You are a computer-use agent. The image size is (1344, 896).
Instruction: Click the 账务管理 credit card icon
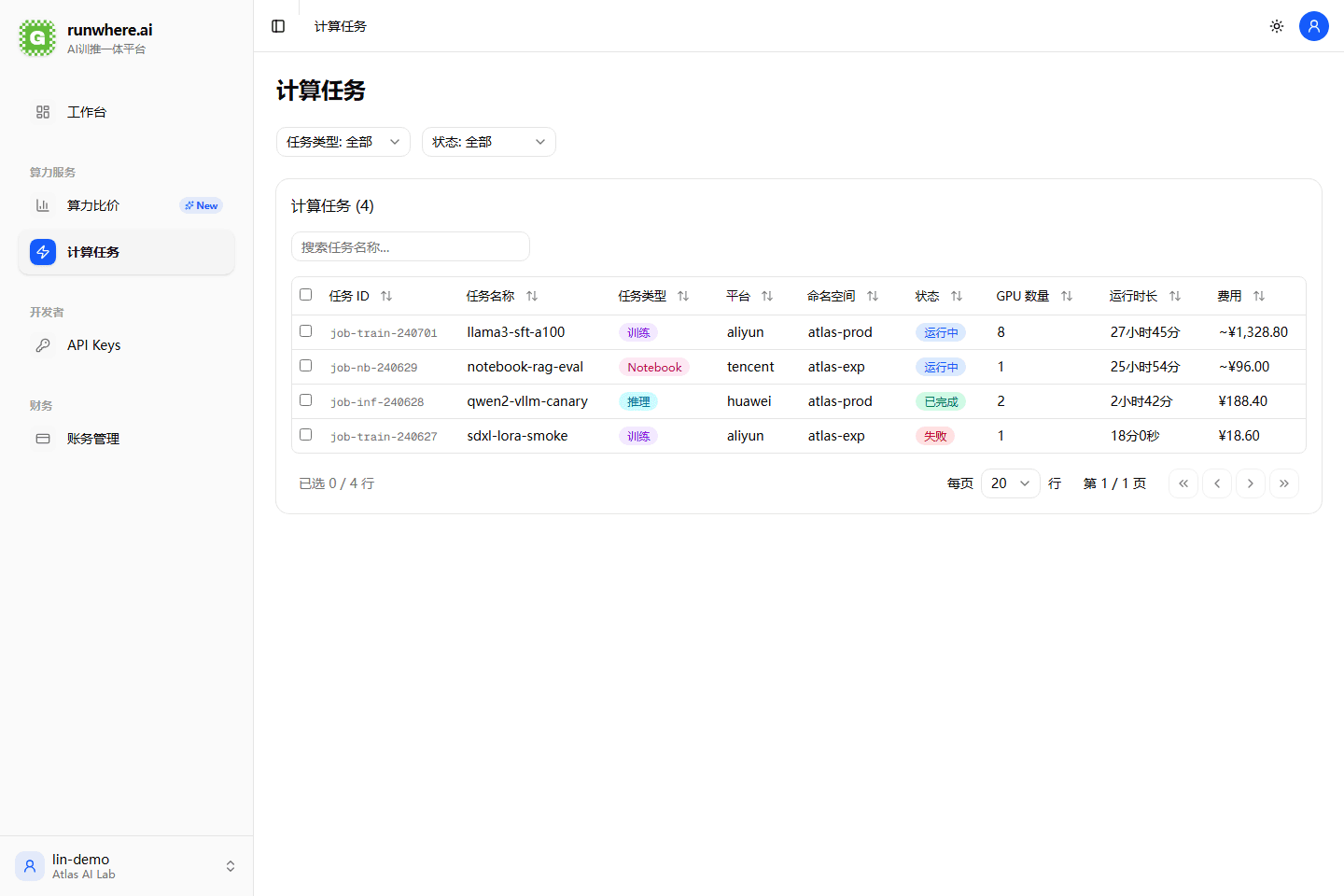[x=43, y=439]
